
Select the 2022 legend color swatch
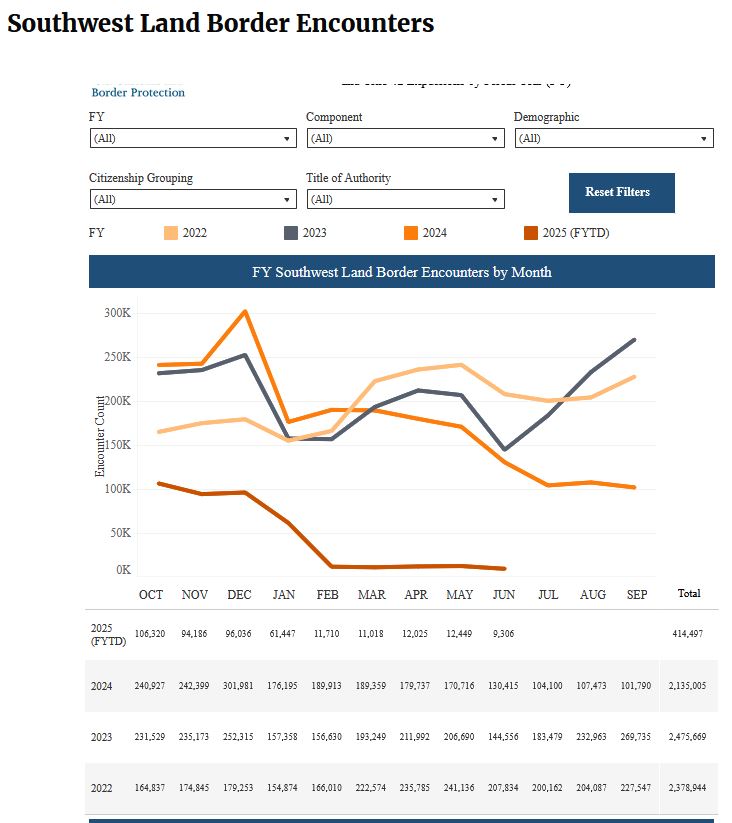171,233
